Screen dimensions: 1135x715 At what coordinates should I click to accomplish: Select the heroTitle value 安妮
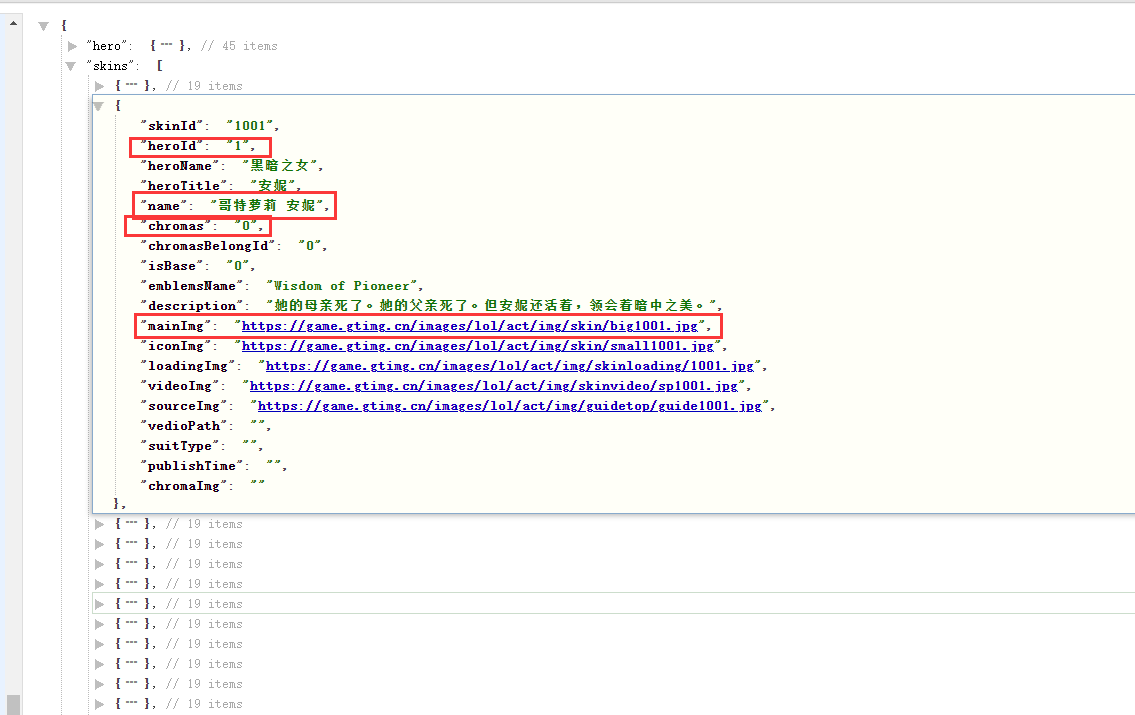click(x=273, y=186)
